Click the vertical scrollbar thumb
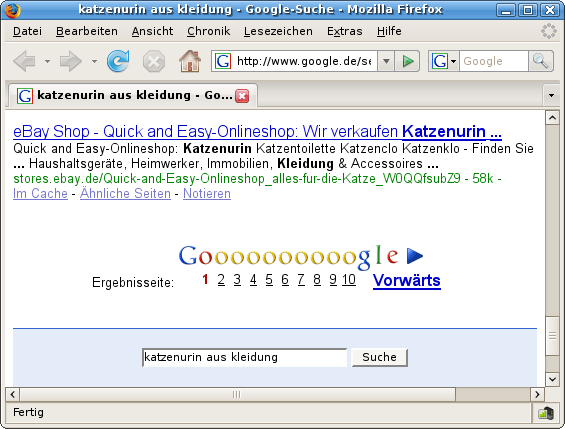The image size is (565, 429). 552,336
